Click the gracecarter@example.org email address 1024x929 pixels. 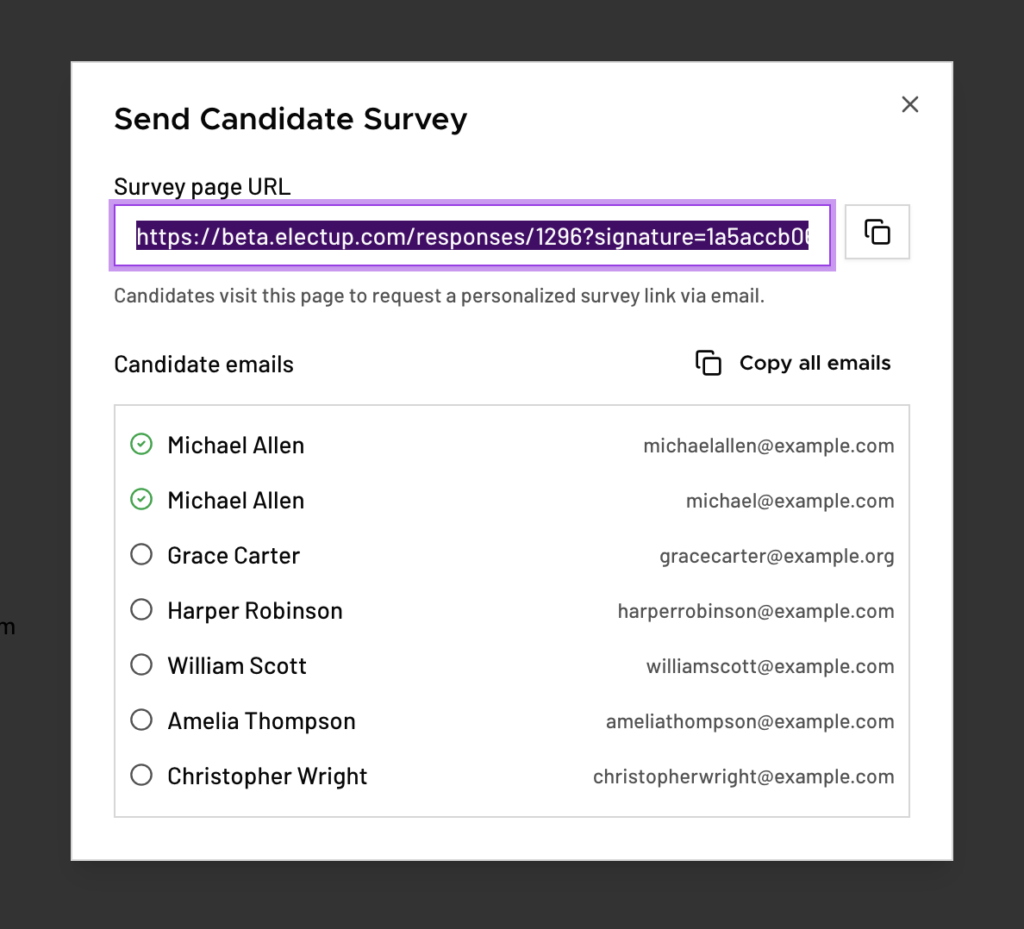776,556
